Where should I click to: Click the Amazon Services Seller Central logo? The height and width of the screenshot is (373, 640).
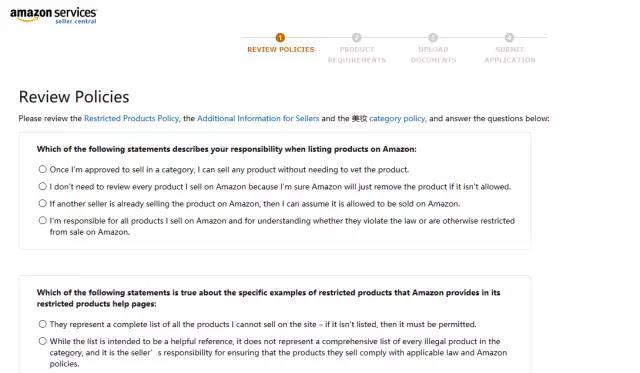click(x=53, y=16)
